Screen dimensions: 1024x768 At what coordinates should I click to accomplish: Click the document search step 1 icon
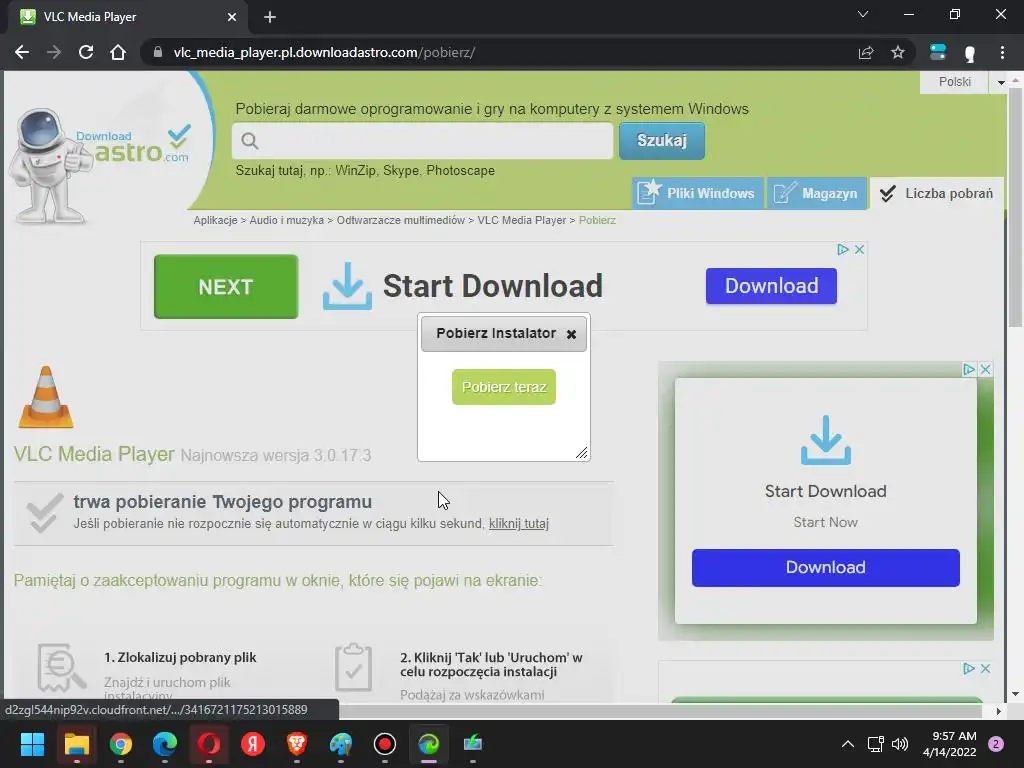pyautogui.click(x=61, y=667)
